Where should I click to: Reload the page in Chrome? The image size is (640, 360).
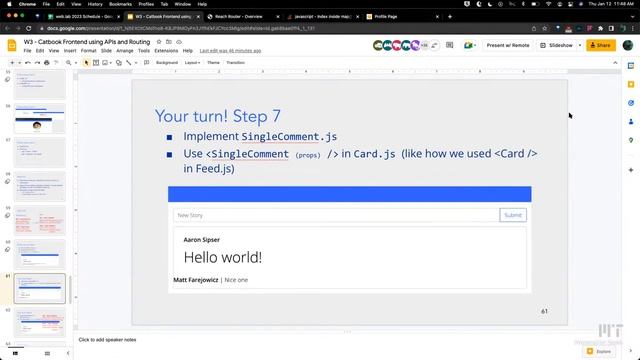pos(29,28)
